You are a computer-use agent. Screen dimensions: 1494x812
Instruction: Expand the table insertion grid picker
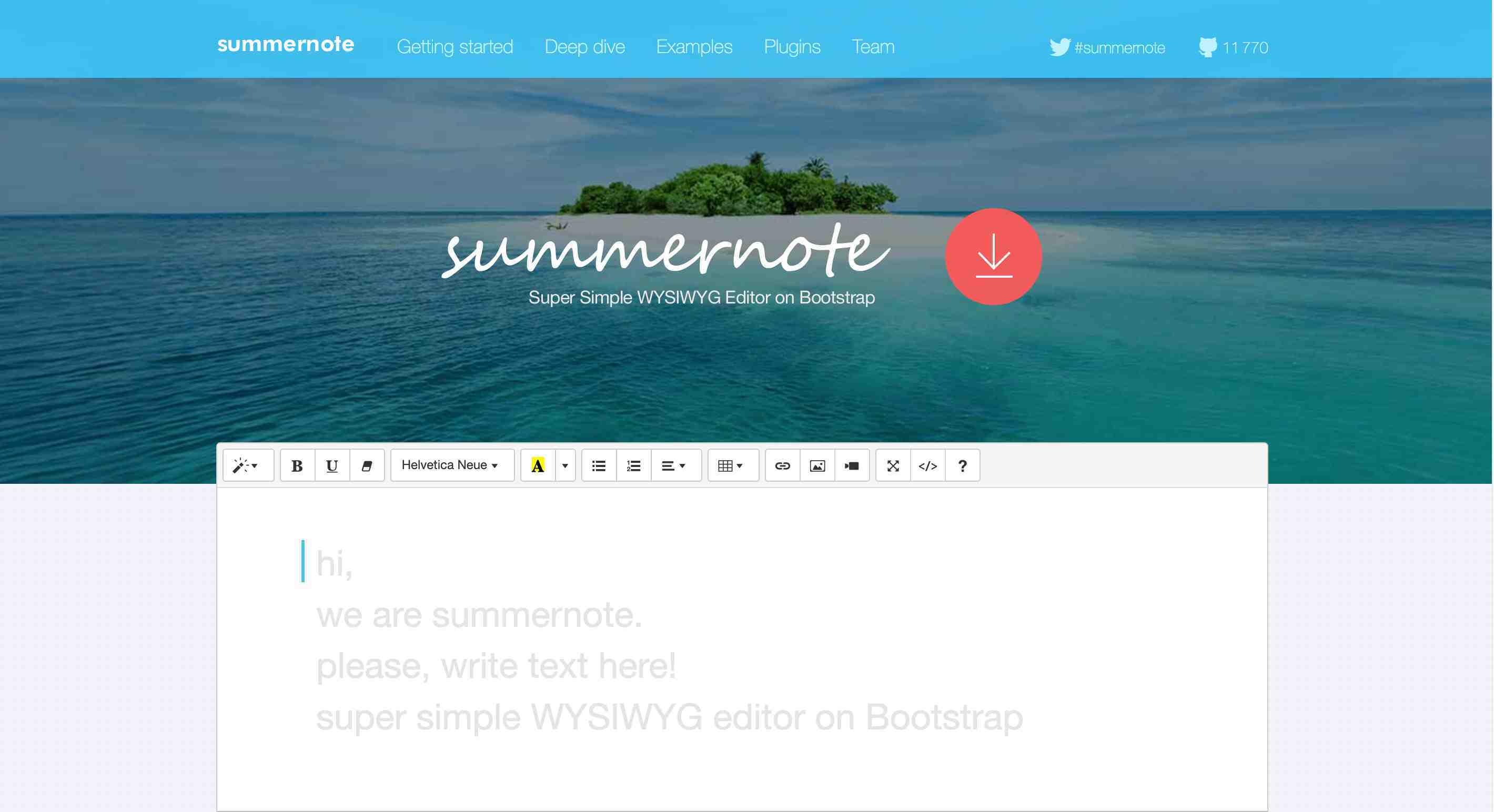click(x=732, y=464)
